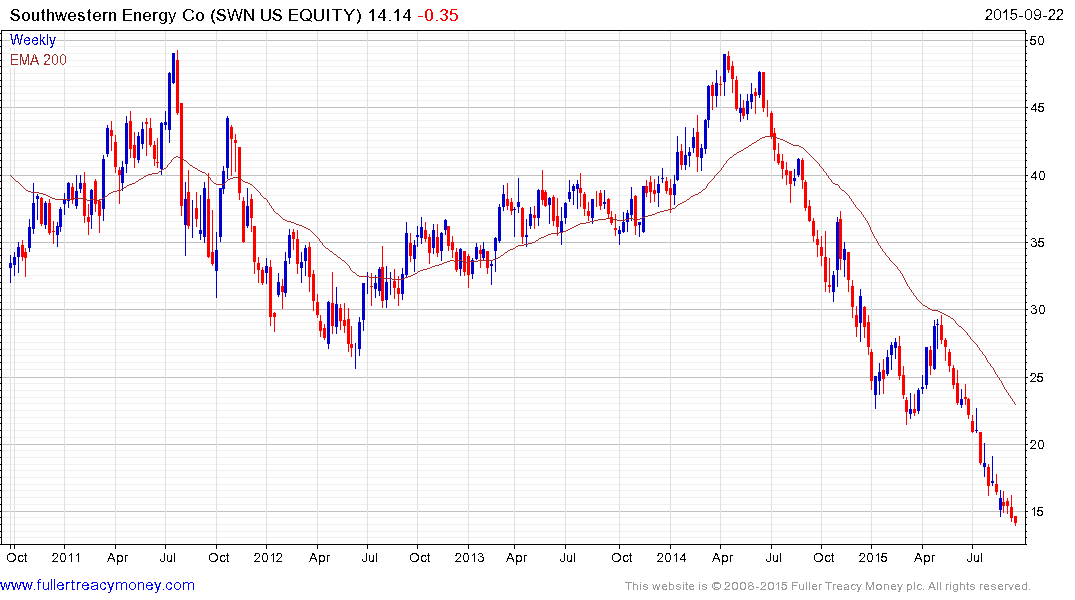The image size is (1075, 600).
Task: Click the 30 price axis label
Action: [x=1037, y=310]
